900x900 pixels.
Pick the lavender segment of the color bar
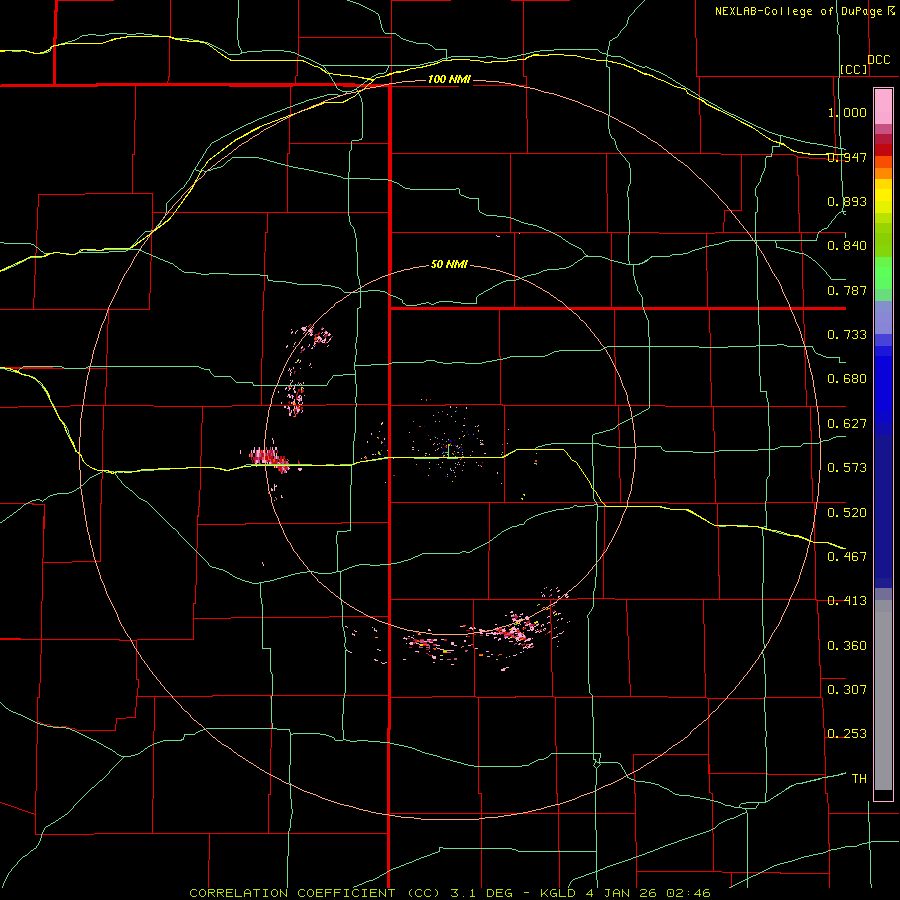coord(883,317)
